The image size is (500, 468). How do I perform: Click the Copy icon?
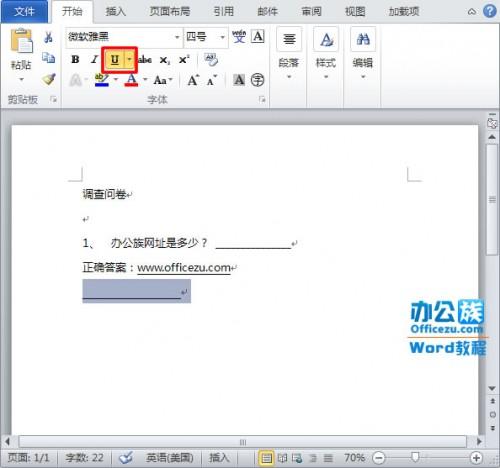point(49,58)
